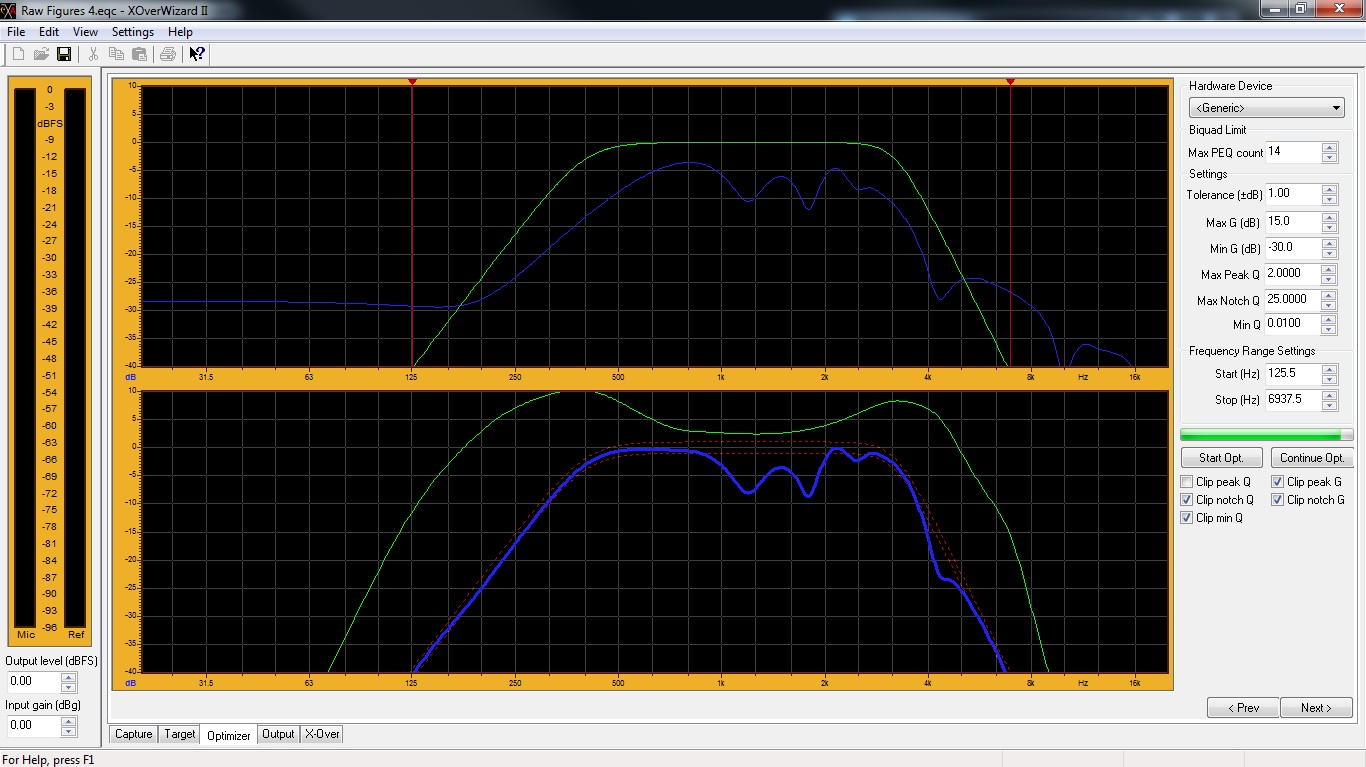Click the XOverWizard app icon in title bar
The image size is (1366, 767).
coord(9,9)
